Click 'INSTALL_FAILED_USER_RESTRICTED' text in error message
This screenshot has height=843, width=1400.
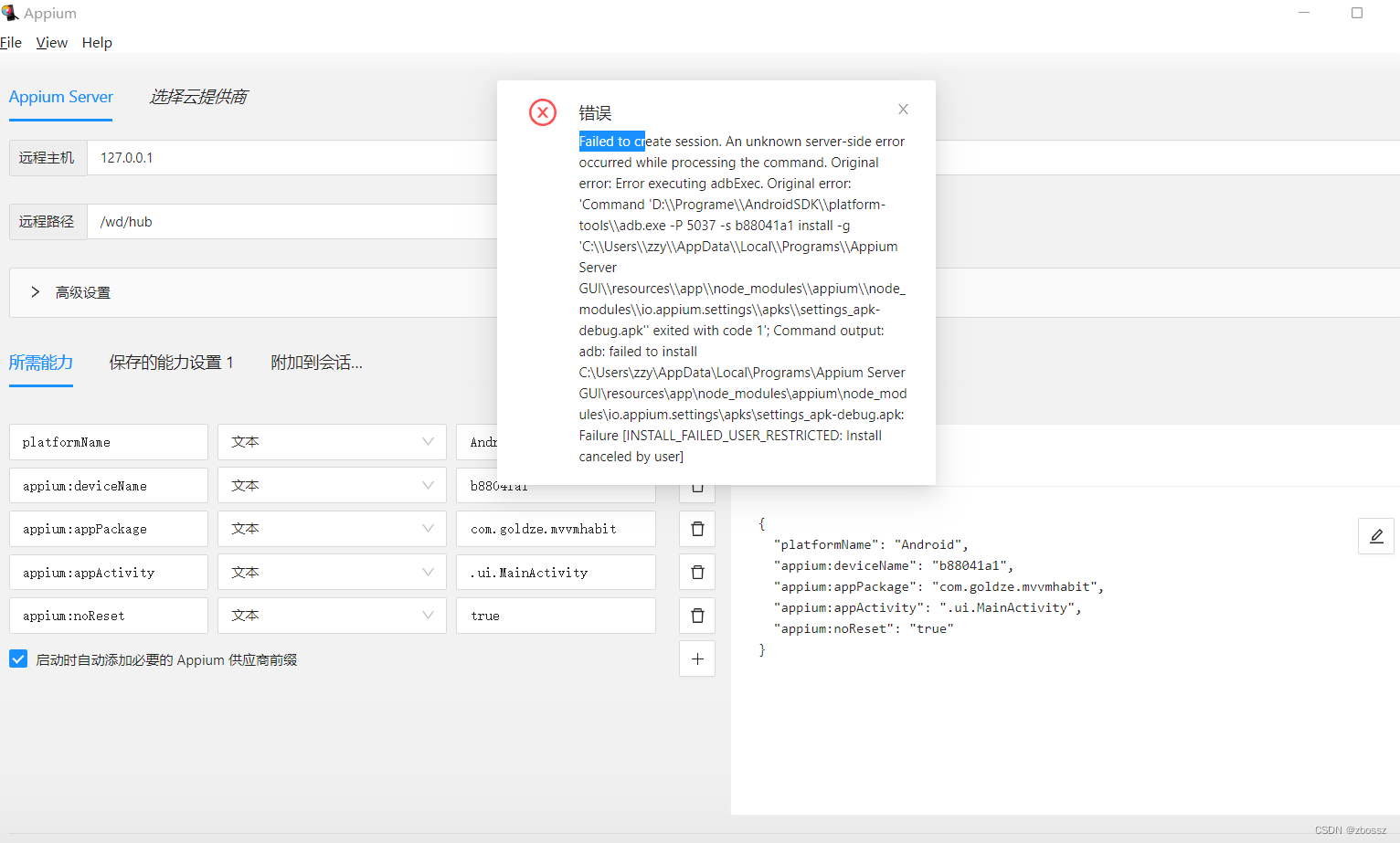point(733,436)
